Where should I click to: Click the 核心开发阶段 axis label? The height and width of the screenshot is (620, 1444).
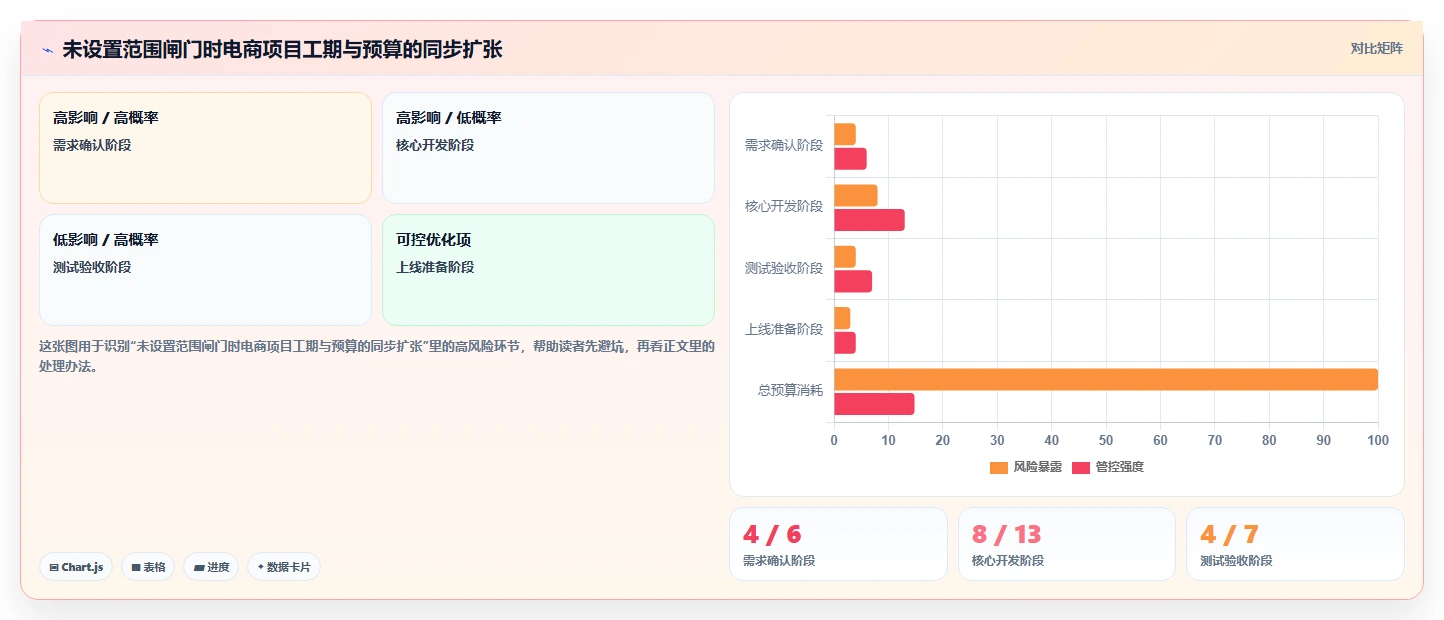coord(784,207)
